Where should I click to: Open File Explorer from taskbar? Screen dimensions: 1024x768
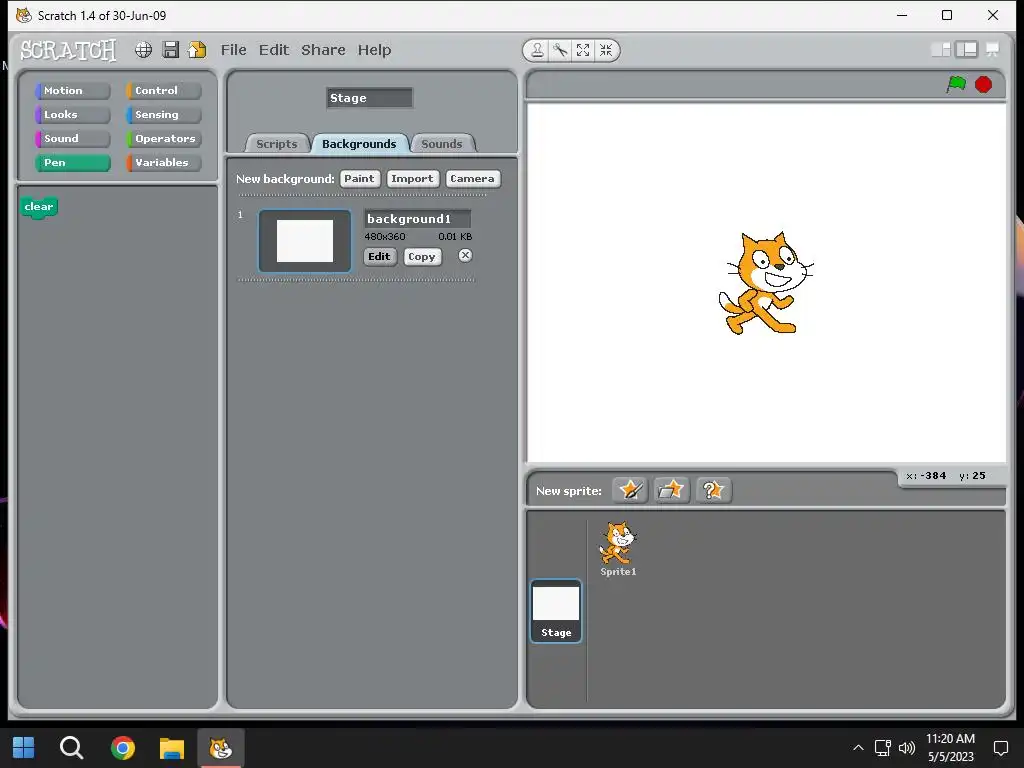[172, 747]
